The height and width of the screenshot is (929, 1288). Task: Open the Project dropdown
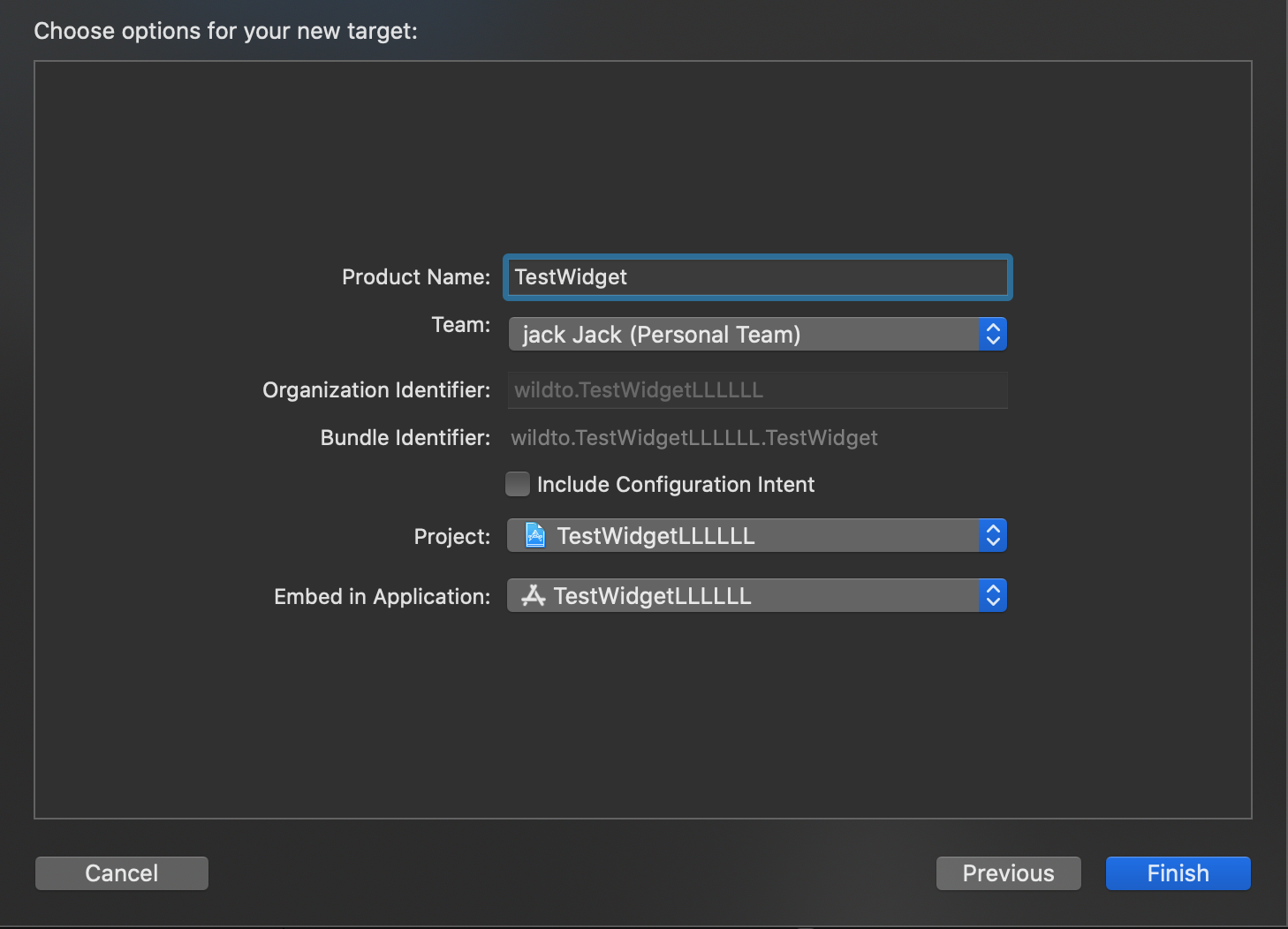click(757, 536)
